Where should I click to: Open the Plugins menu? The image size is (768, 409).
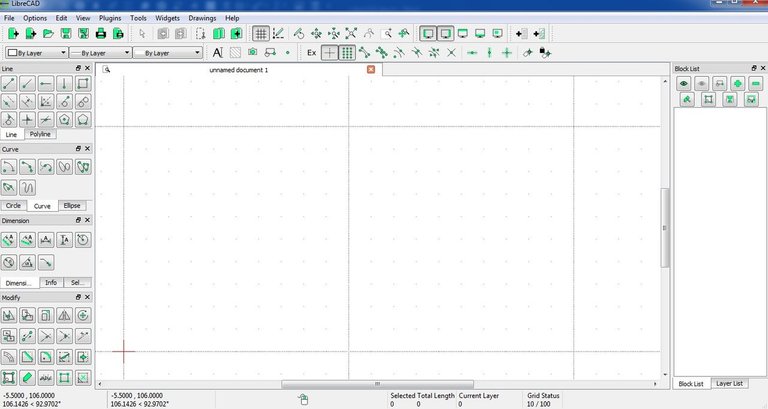[110, 18]
